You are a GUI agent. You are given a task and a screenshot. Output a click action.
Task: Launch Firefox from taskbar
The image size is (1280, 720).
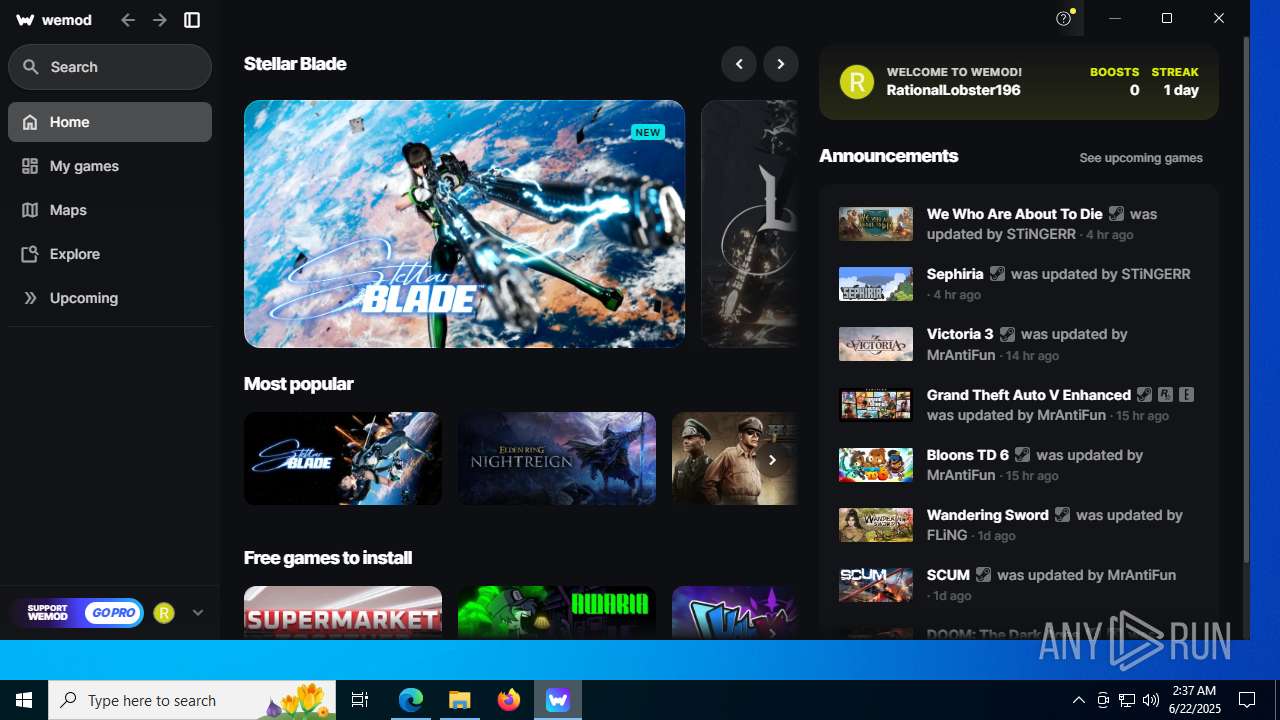[509, 700]
